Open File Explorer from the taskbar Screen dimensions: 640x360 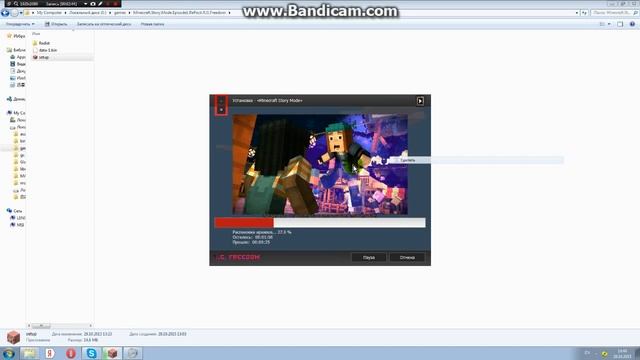pyautogui.click(x=29, y=353)
